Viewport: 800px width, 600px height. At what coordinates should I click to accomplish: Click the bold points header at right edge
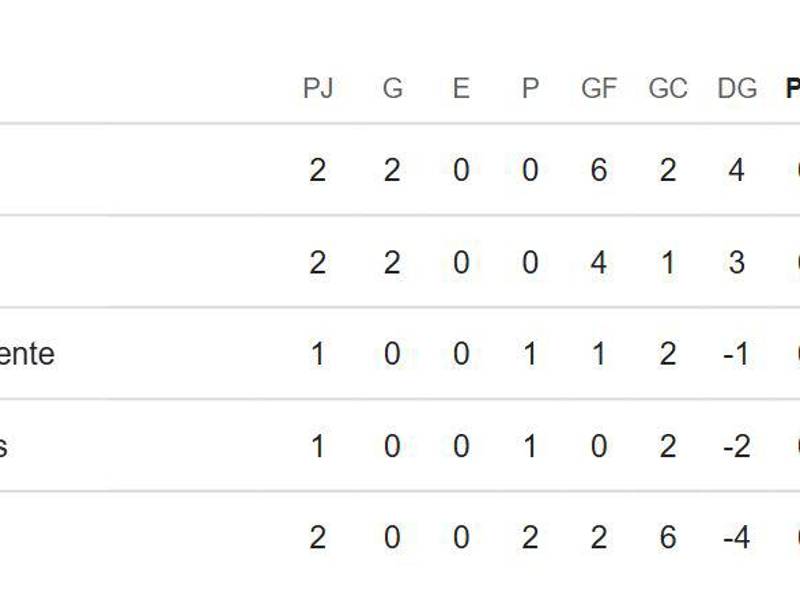[793, 89]
